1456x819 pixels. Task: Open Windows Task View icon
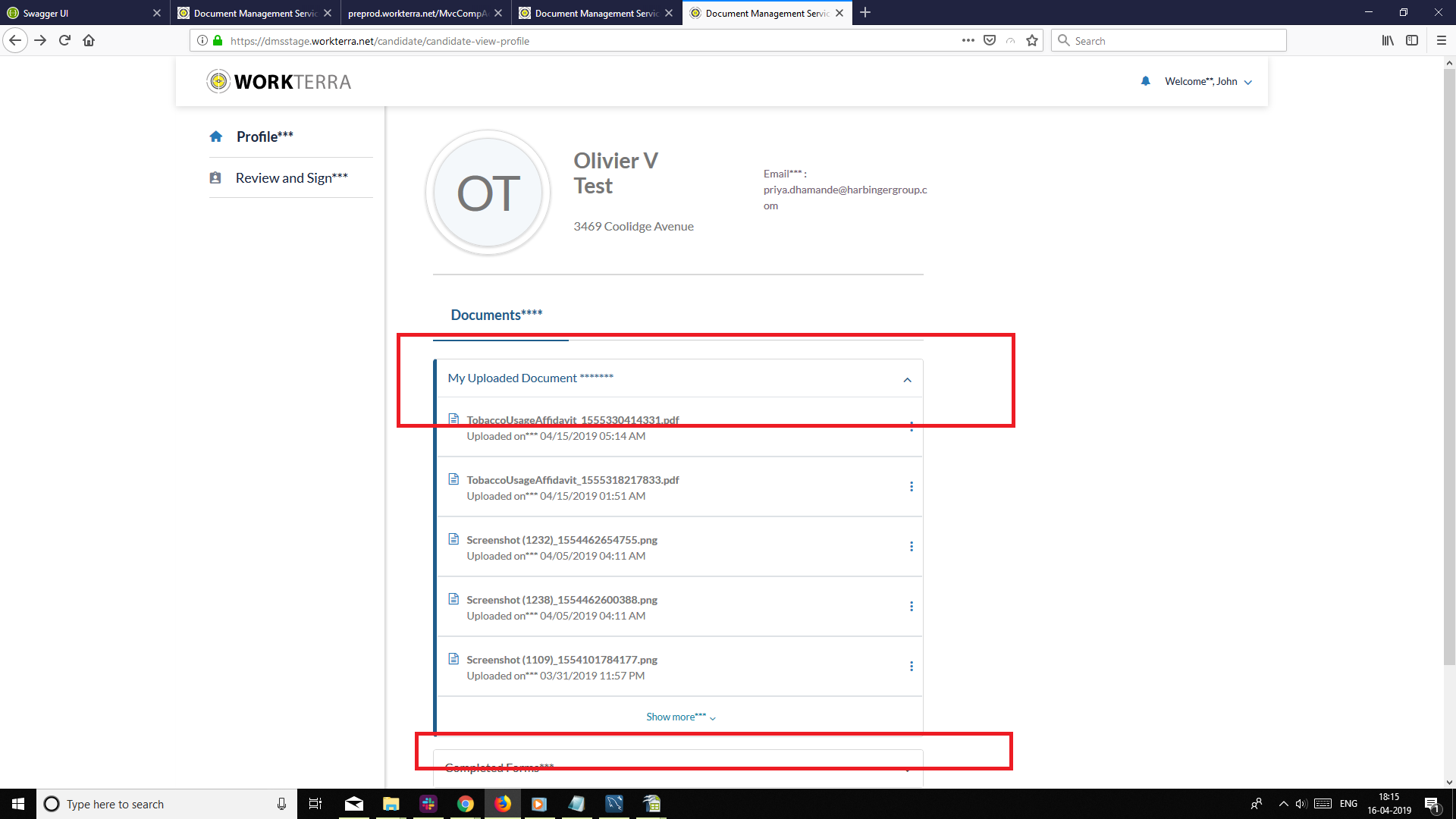315,804
